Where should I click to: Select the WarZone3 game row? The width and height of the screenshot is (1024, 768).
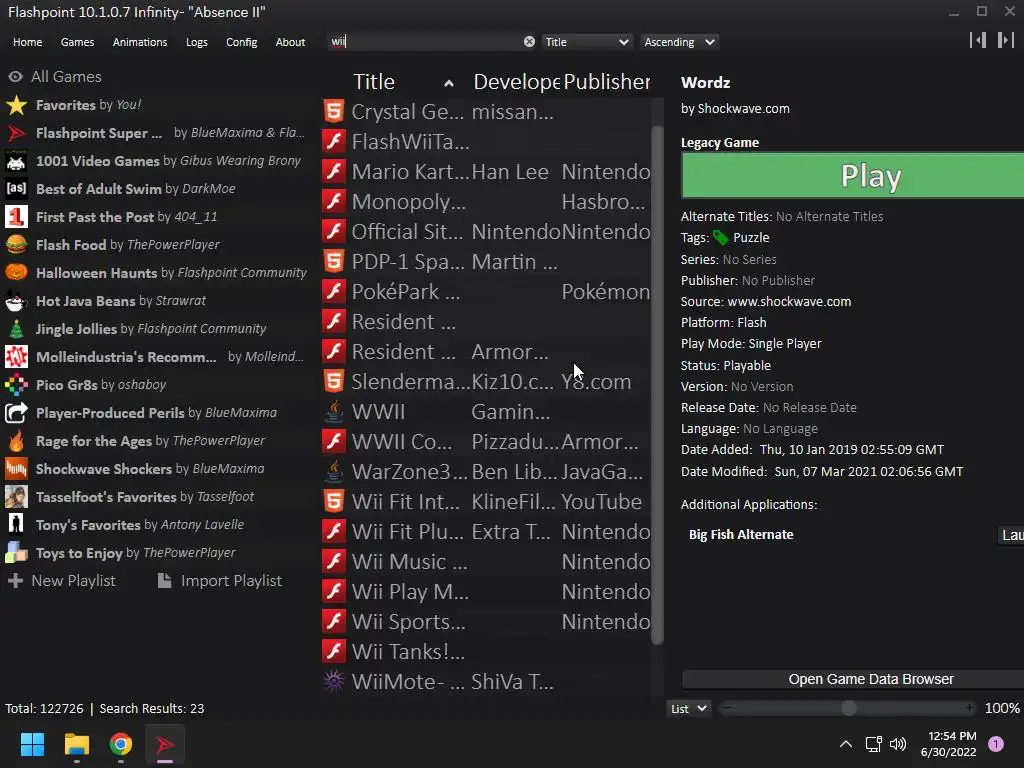click(487, 472)
